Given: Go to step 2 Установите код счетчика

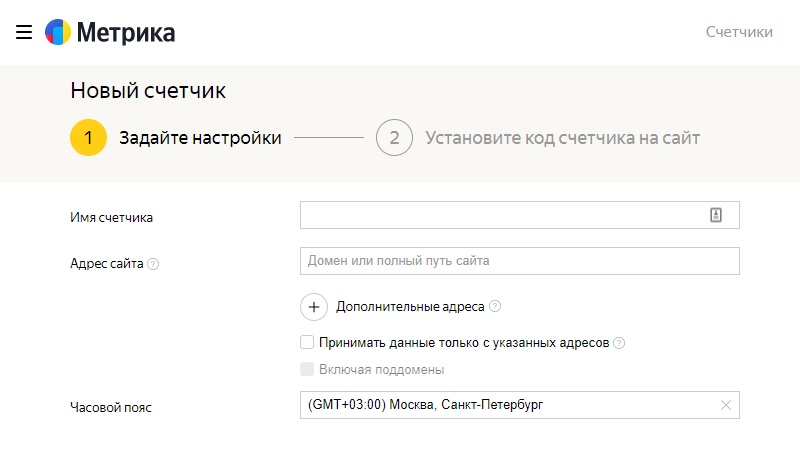Looking at the screenshot, I should pos(562,138).
